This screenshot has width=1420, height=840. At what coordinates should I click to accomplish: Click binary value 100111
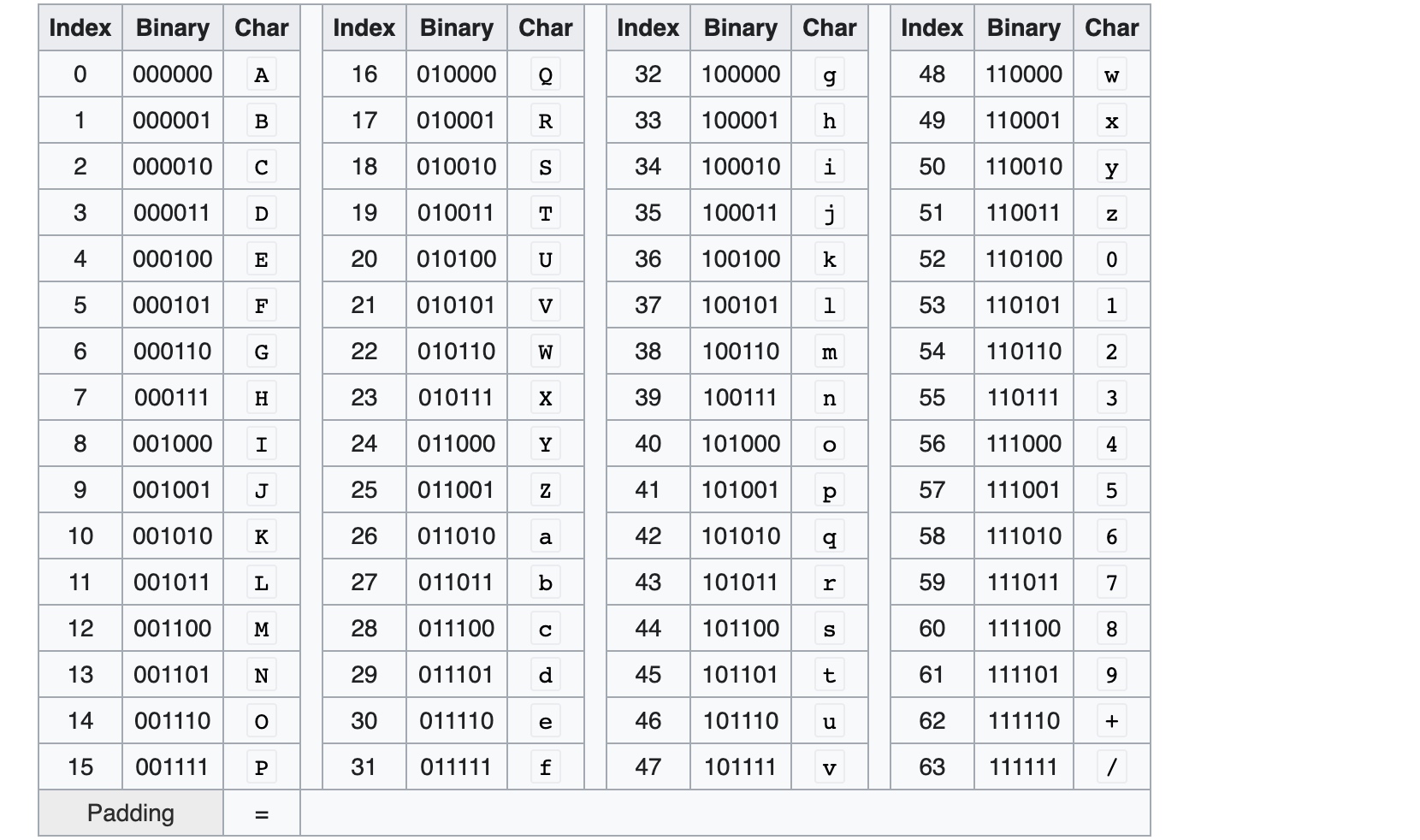coord(741,398)
